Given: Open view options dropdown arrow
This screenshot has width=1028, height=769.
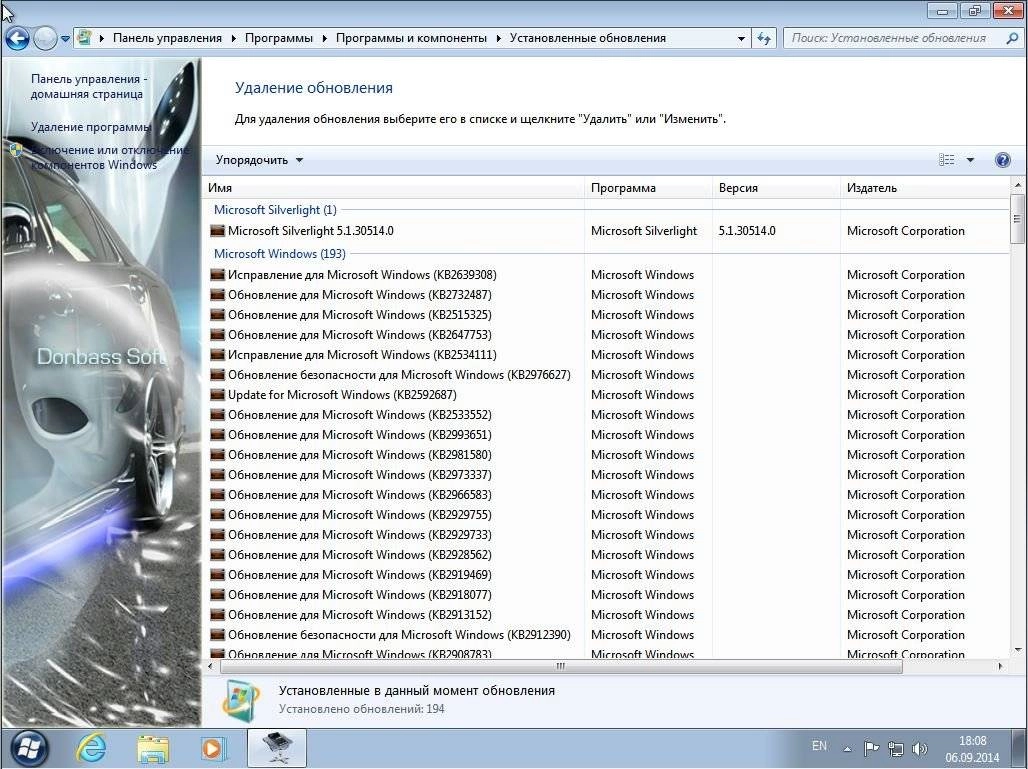Looking at the screenshot, I should pos(970,160).
